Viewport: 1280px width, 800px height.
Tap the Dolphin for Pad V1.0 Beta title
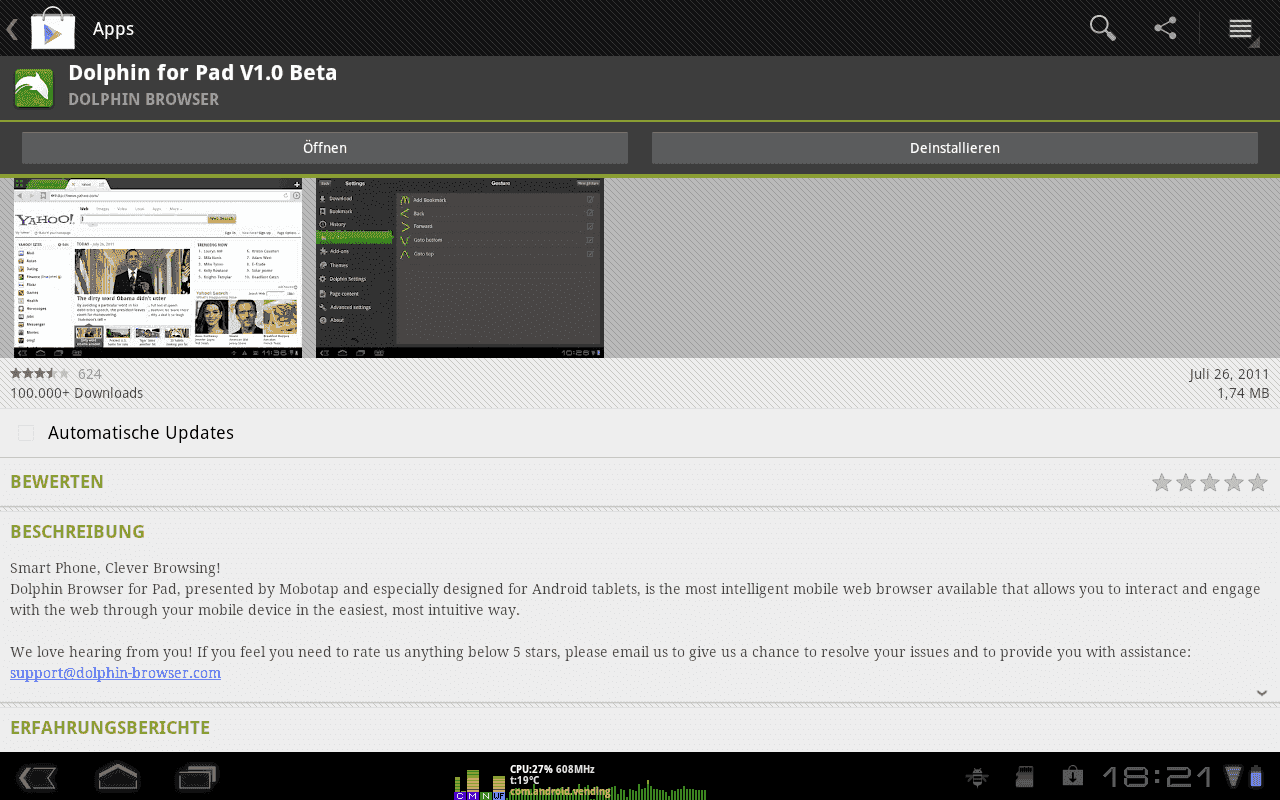point(202,73)
